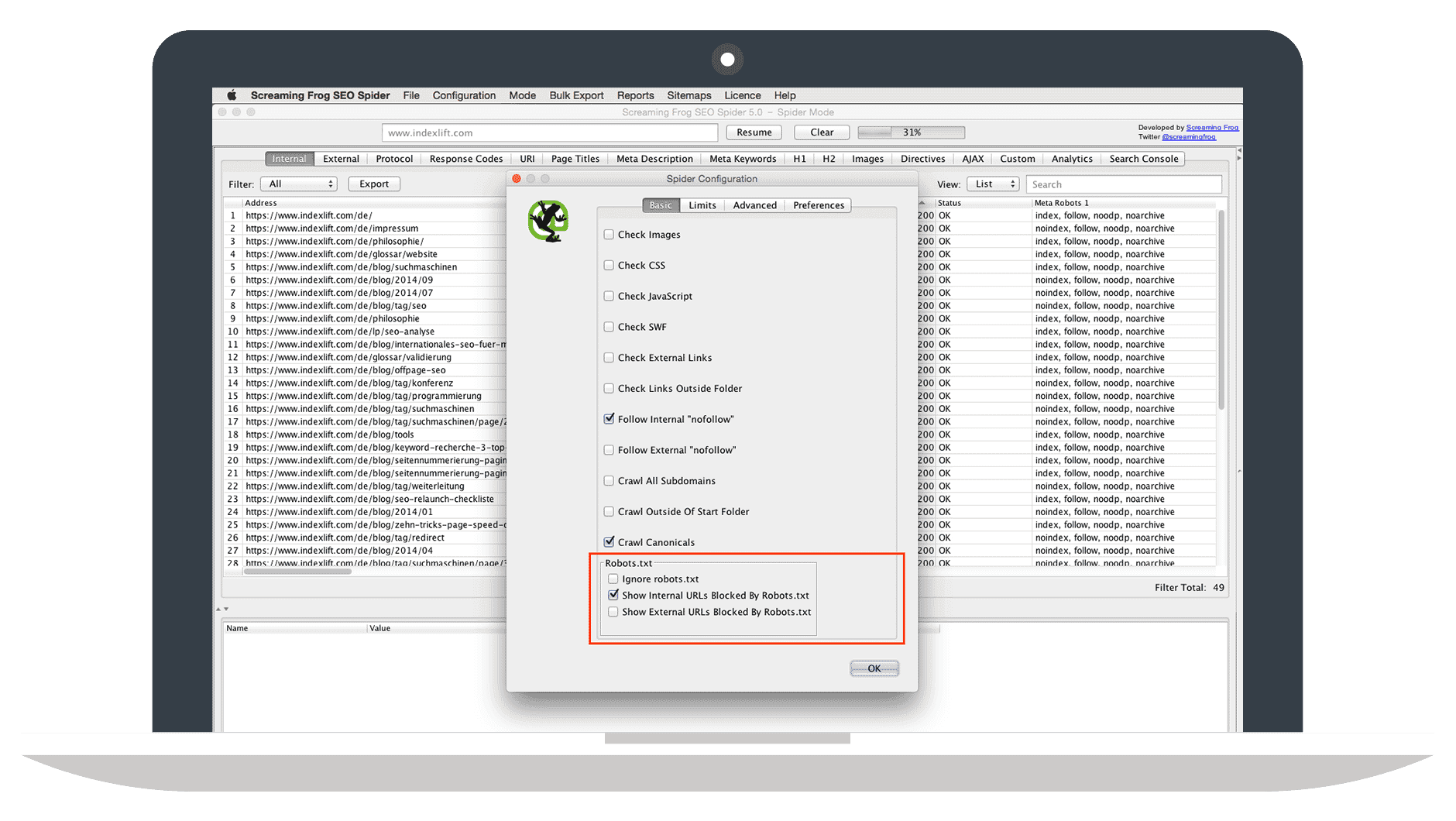Switch to the External tab
The height and width of the screenshot is (821, 1456).
coord(341,159)
